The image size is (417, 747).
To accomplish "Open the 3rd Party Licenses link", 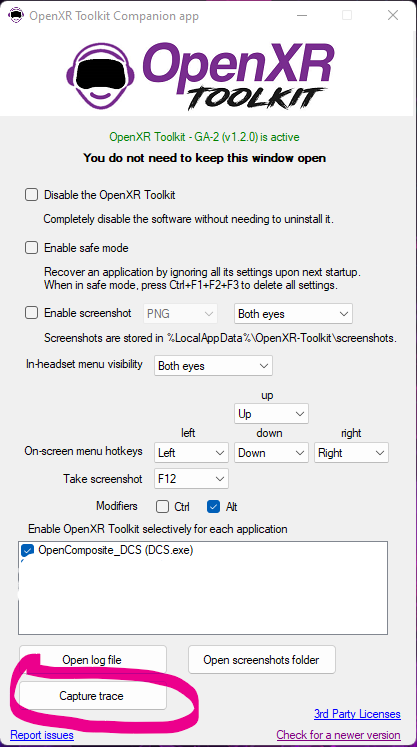I will [x=357, y=714].
